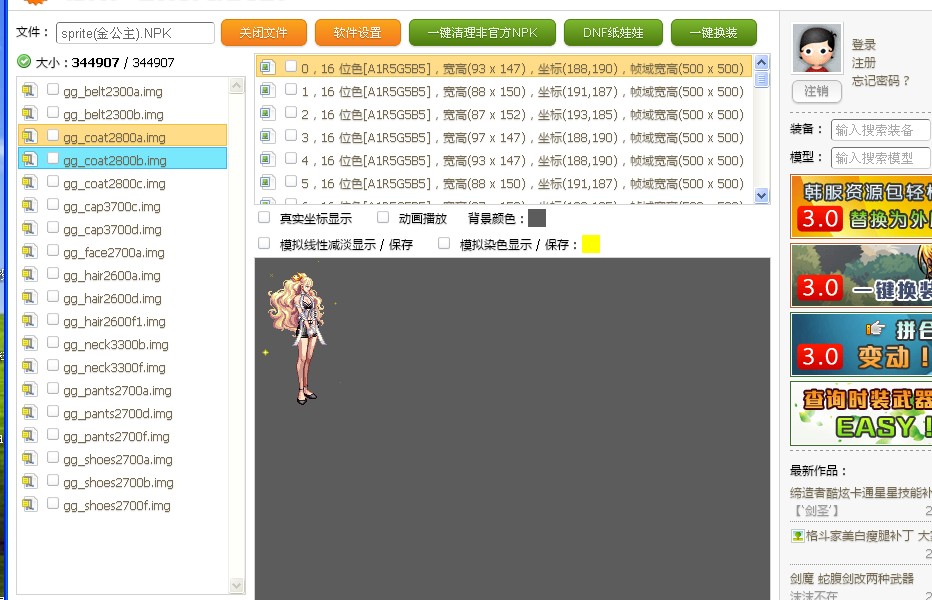Click the user avatar picture
The height and width of the screenshot is (600, 932).
tap(817, 48)
